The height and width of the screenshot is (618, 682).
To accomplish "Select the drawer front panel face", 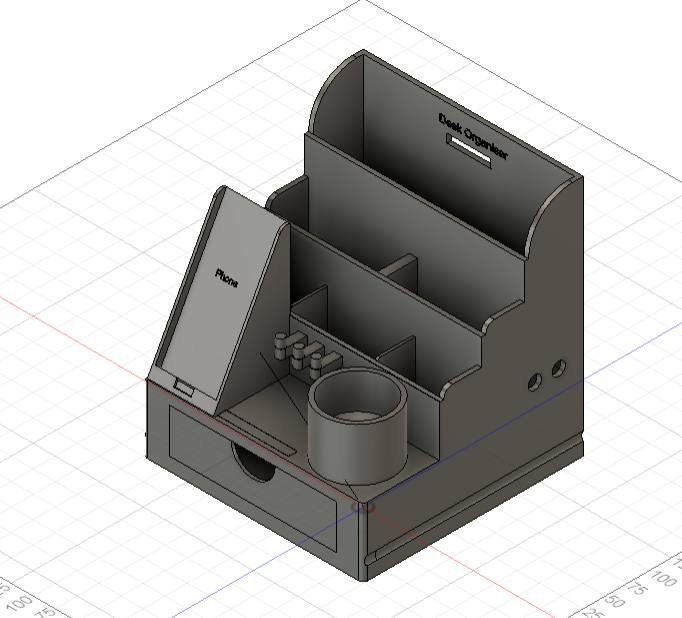I will tap(252, 478).
